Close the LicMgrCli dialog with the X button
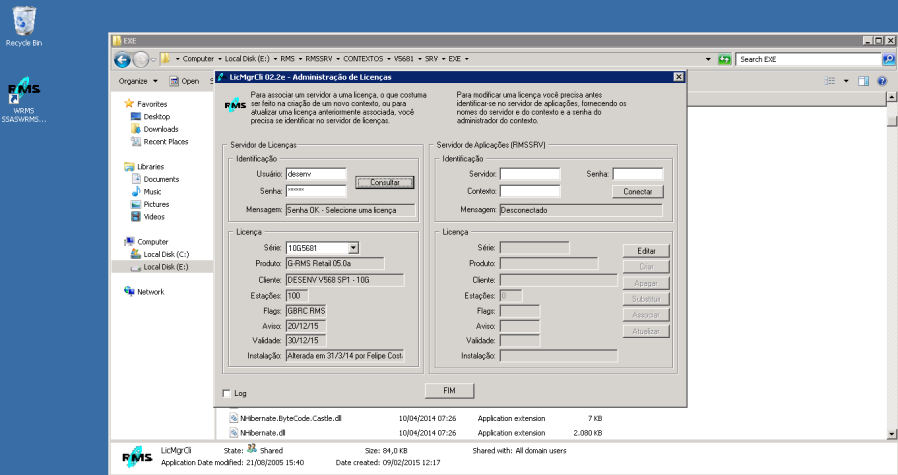This screenshot has width=898, height=475. tap(678, 77)
